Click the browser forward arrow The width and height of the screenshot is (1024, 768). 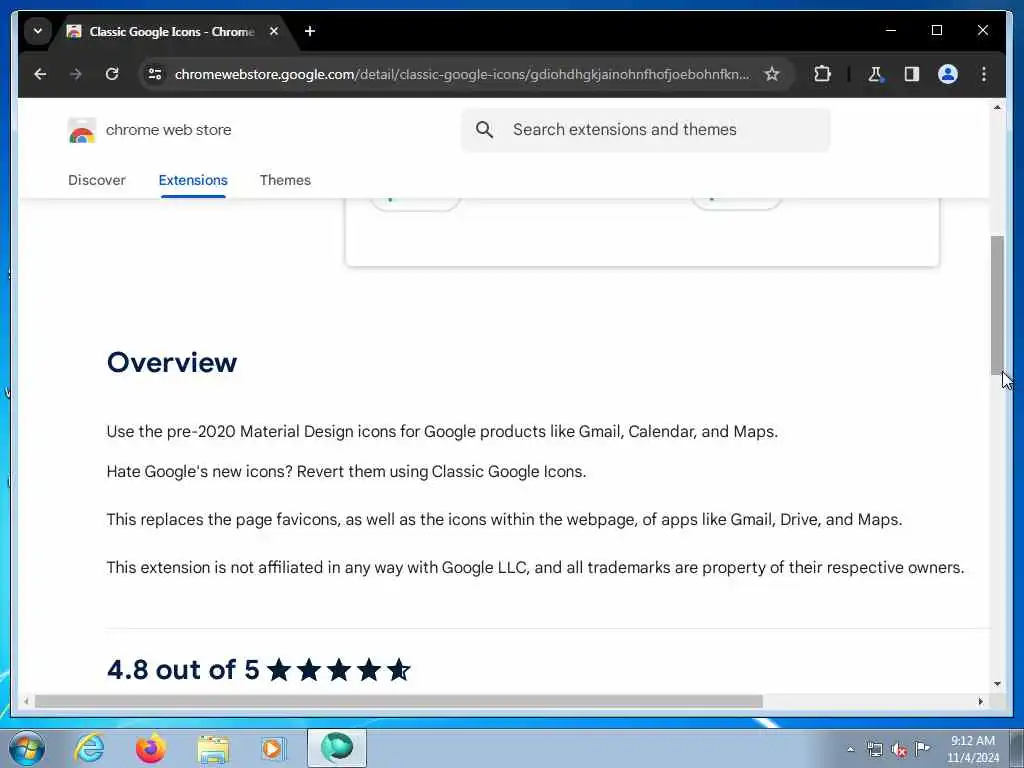pos(76,74)
